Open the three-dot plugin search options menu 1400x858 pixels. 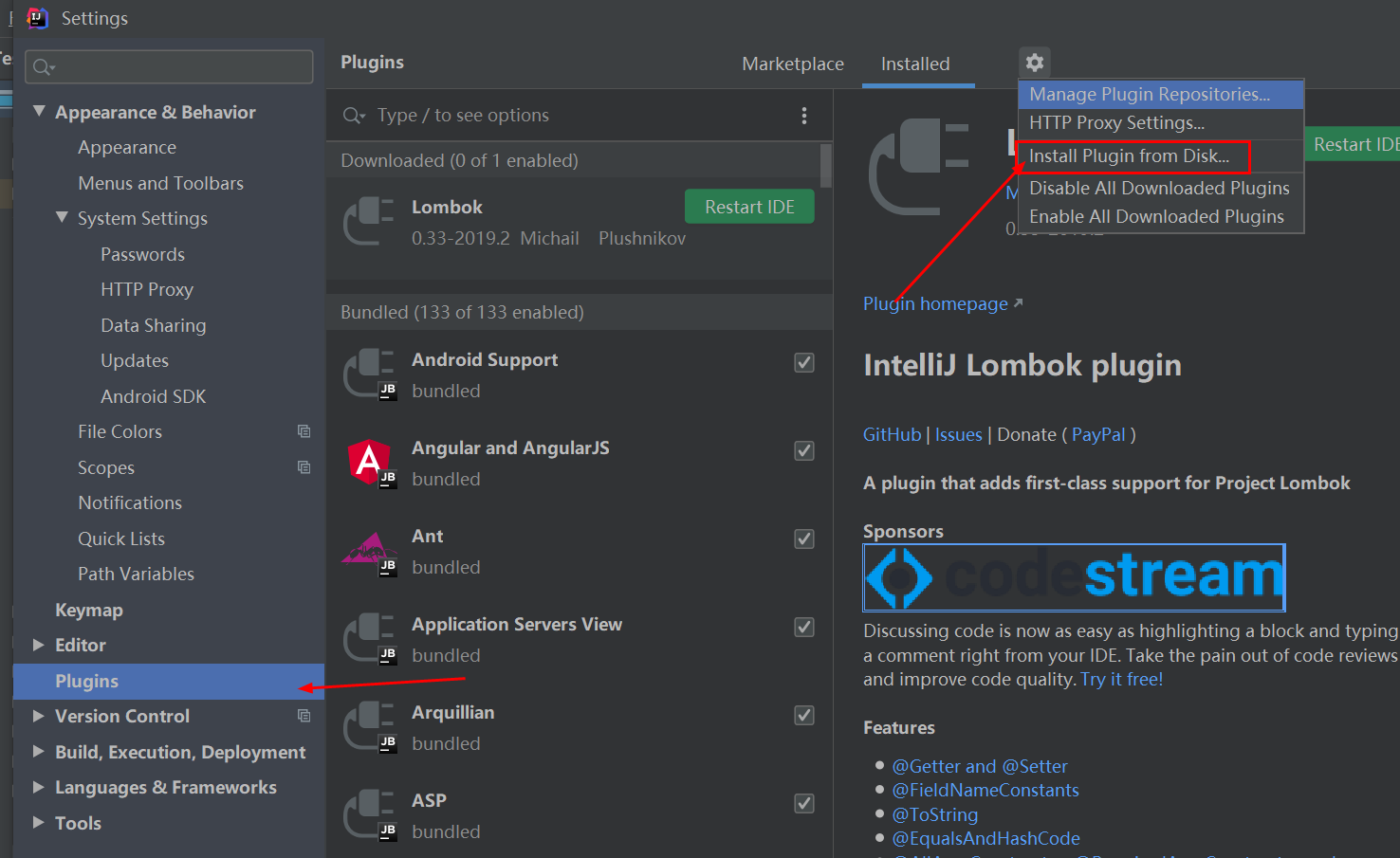click(804, 116)
